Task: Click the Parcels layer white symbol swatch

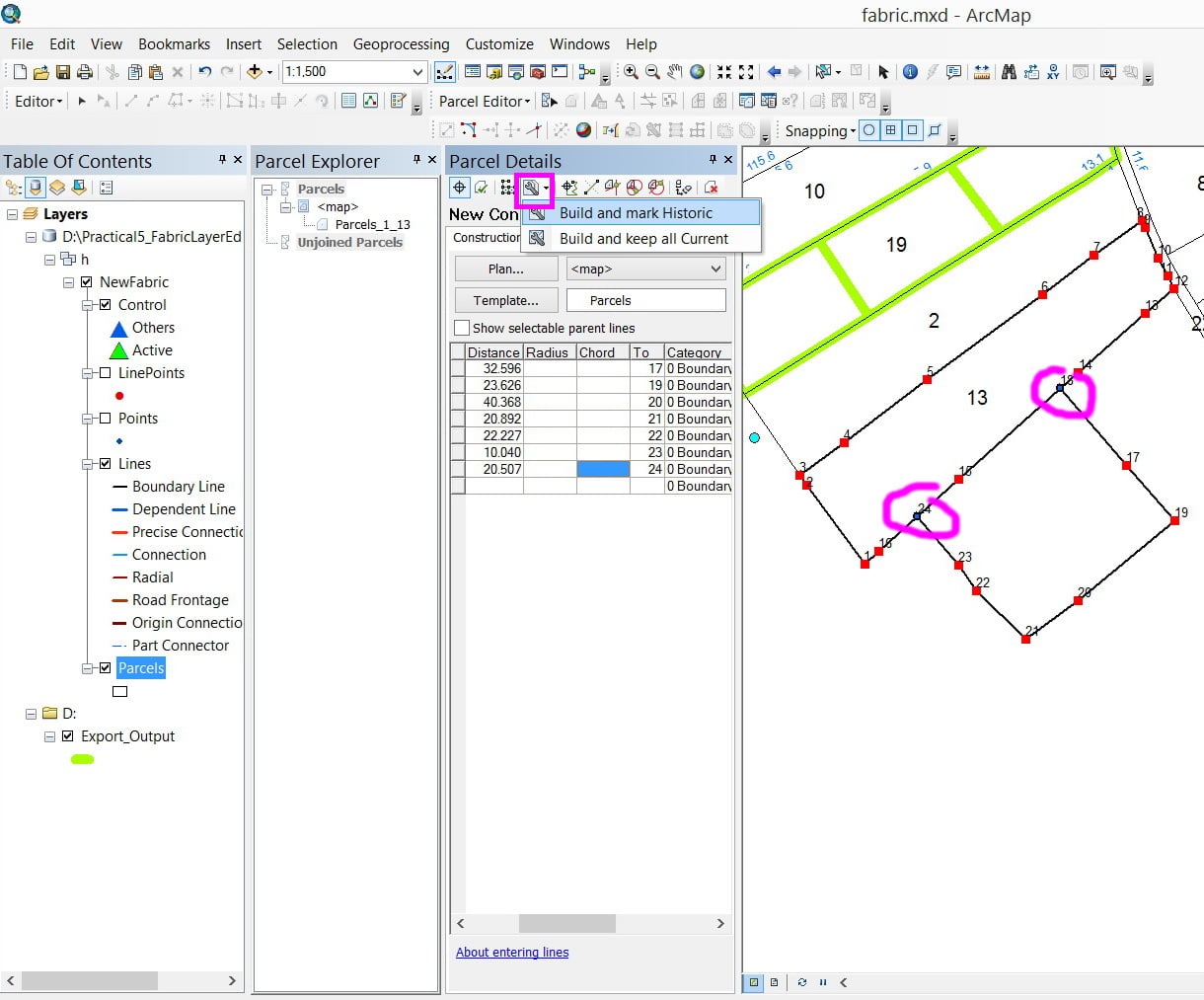Action: (119, 691)
